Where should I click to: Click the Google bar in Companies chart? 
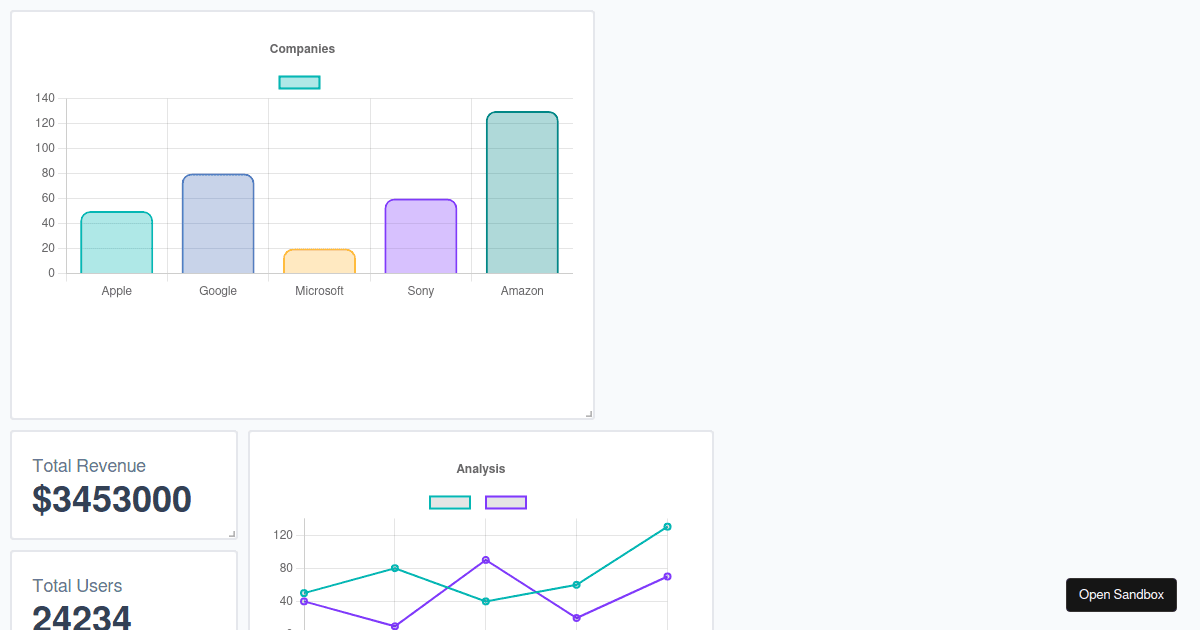(x=218, y=223)
